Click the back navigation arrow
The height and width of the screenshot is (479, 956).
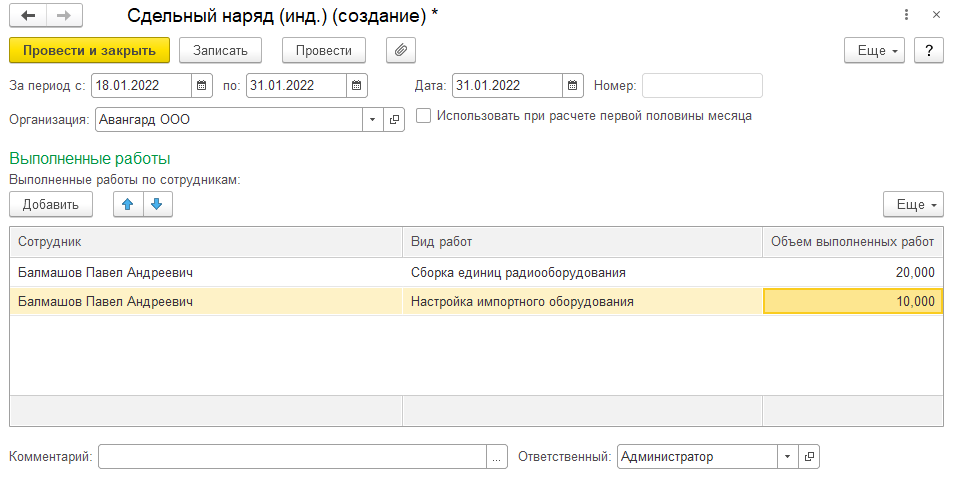(28, 16)
